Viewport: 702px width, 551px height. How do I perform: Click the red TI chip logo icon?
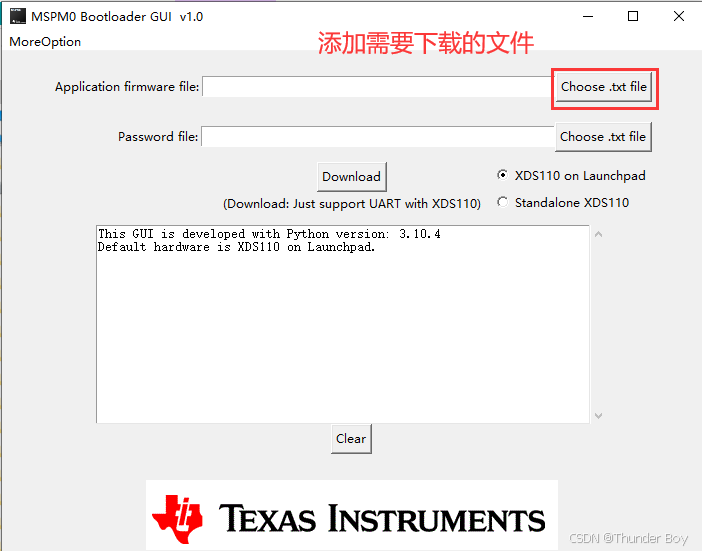(177, 519)
